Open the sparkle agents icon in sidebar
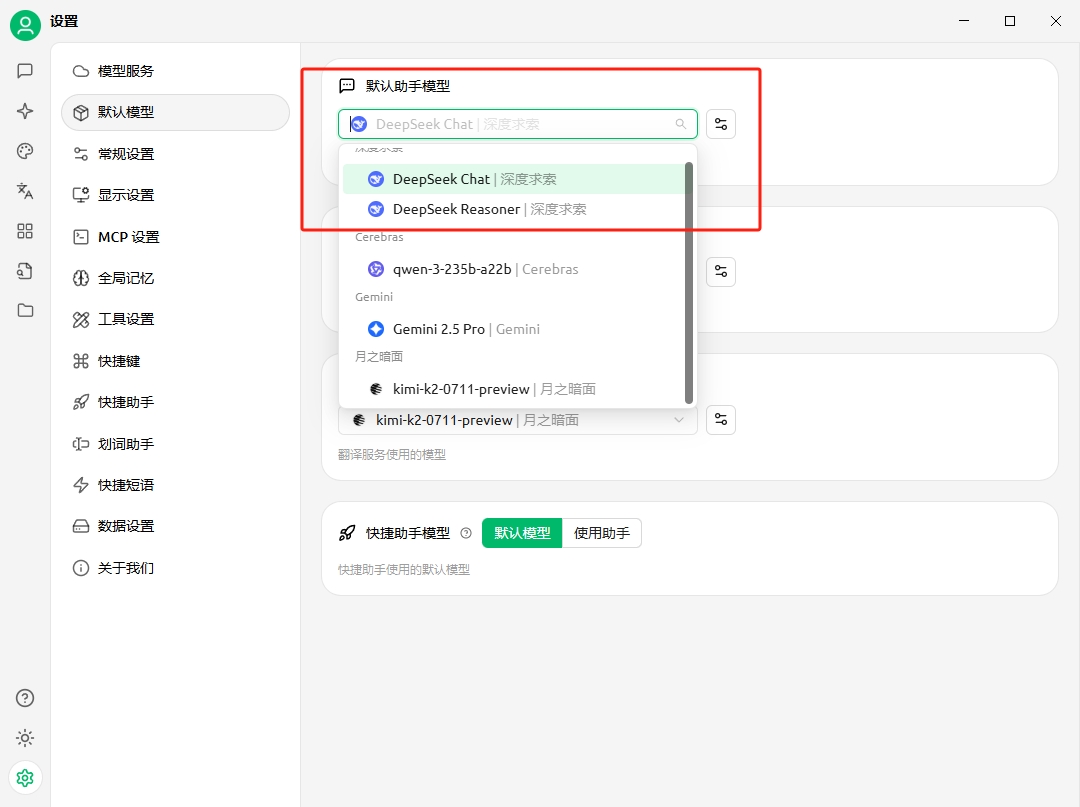This screenshot has height=807, width=1080. tap(25, 111)
